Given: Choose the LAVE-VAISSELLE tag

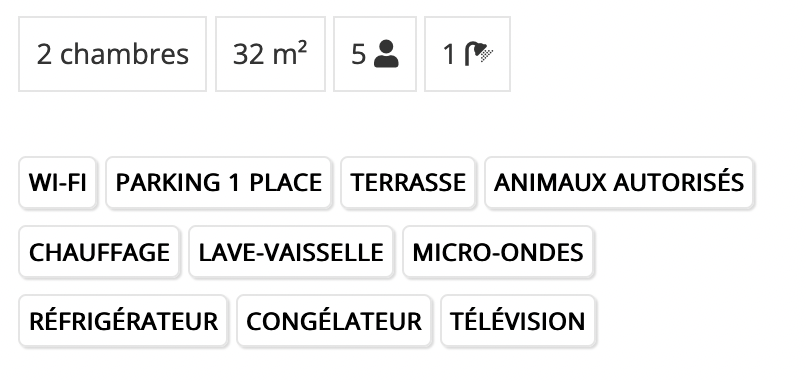Looking at the screenshot, I should click(x=291, y=252).
